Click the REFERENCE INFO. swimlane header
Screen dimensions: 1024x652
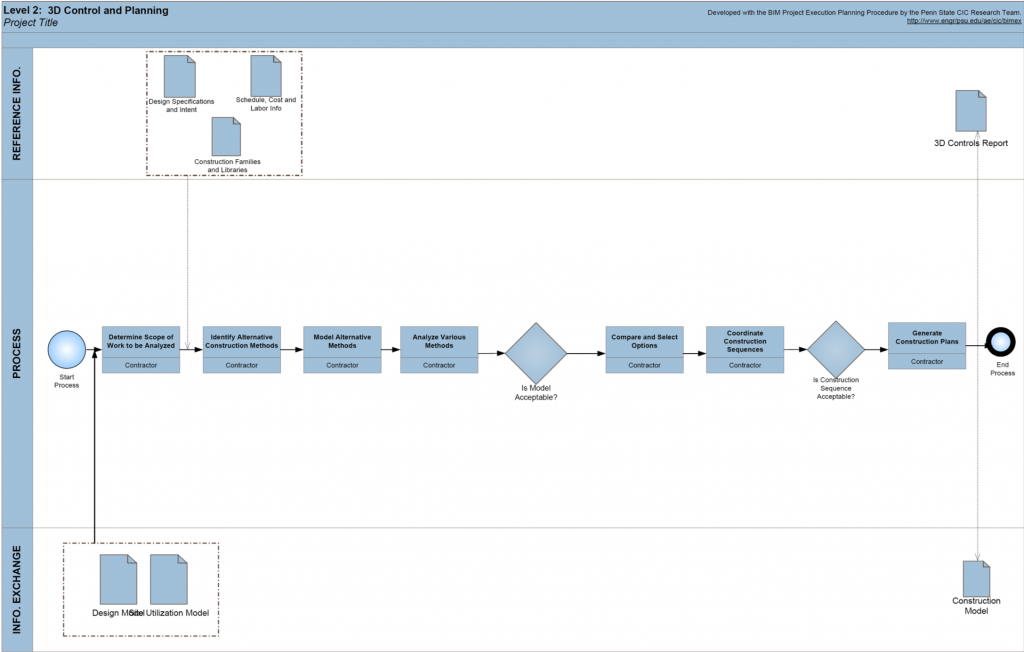point(17,114)
